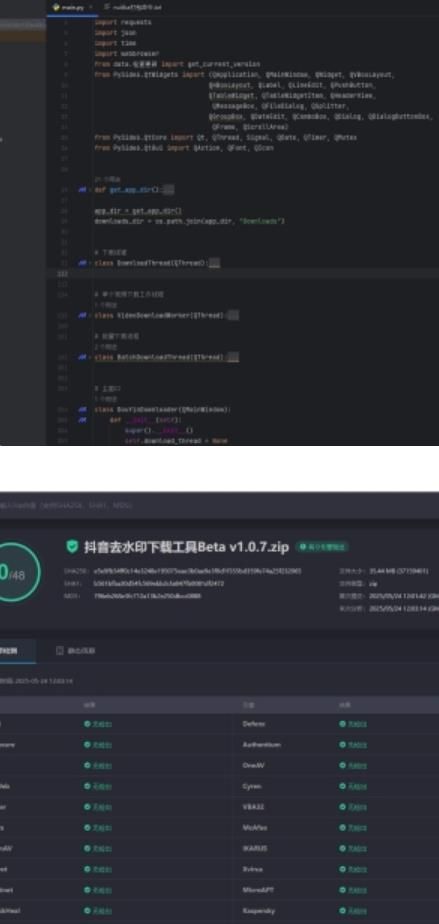Expand the folded get_app_dir function body
Viewport: 439px width, 924px height.
pyautogui.click(x=168, y=190)
